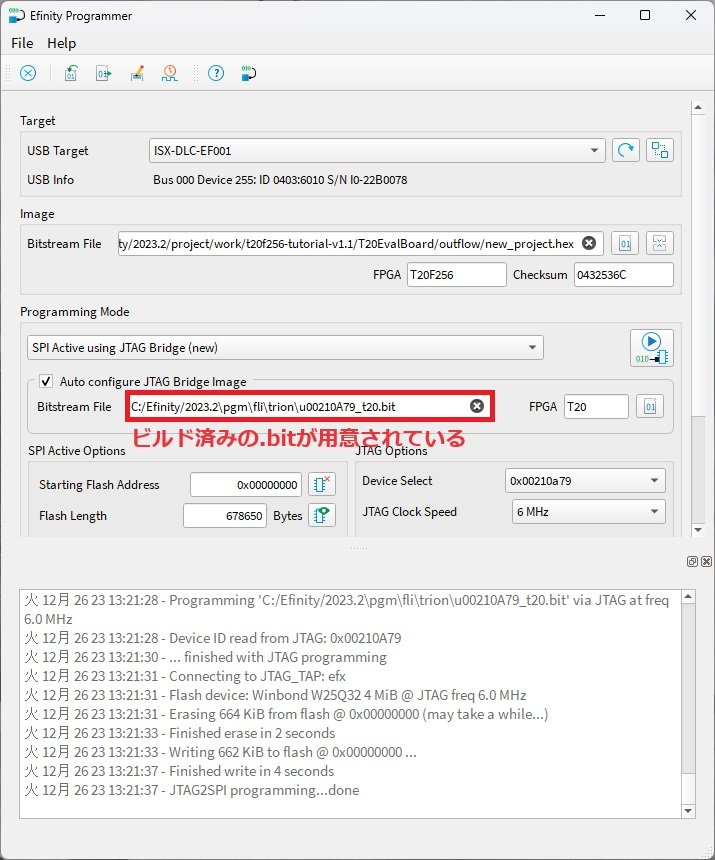Toggle Auto configure JTAG Bridge Image
Image resolution: width=715 pixels, height=860 pixels.
click(46, 381)
